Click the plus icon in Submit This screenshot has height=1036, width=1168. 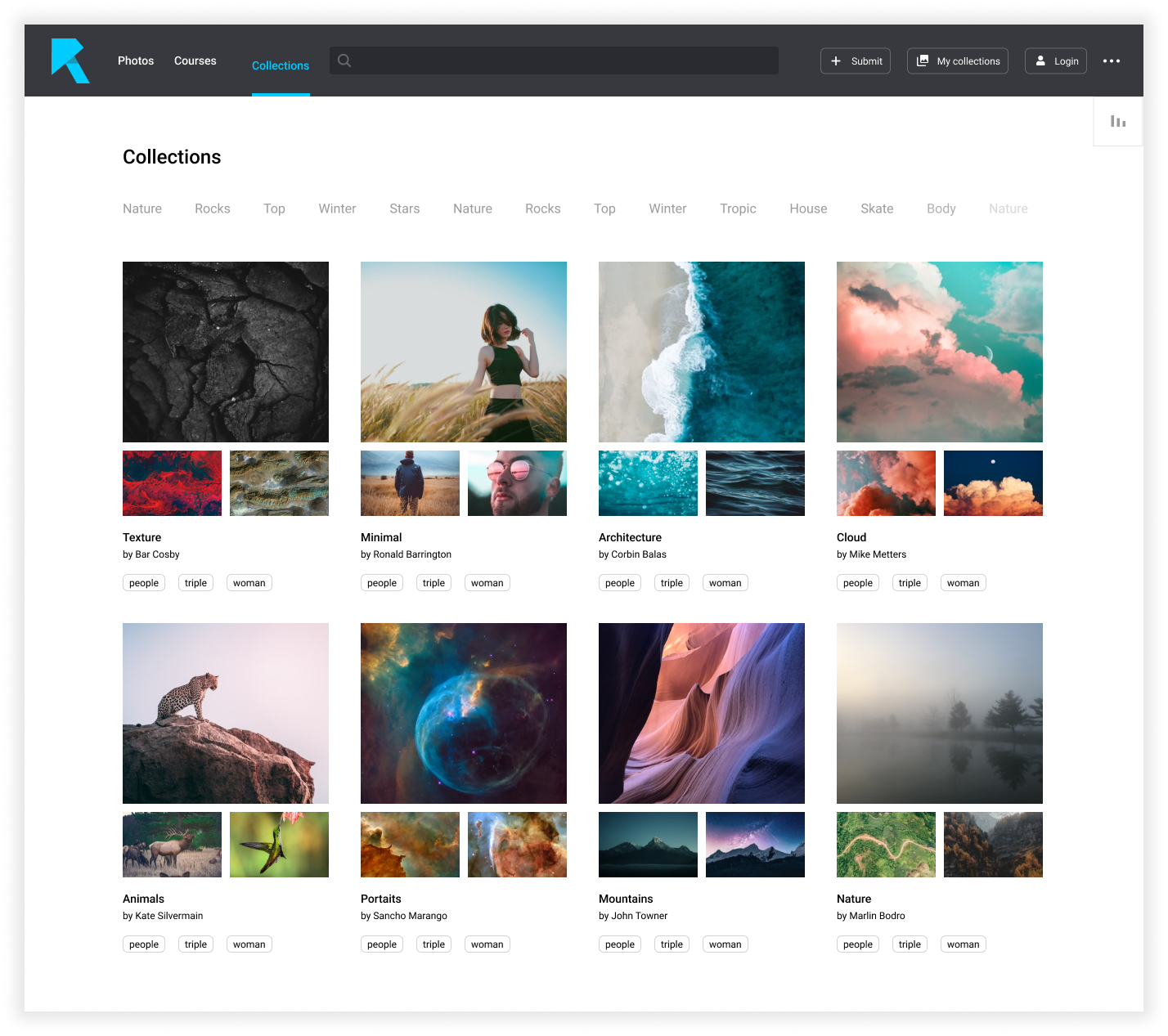[835, 61]
